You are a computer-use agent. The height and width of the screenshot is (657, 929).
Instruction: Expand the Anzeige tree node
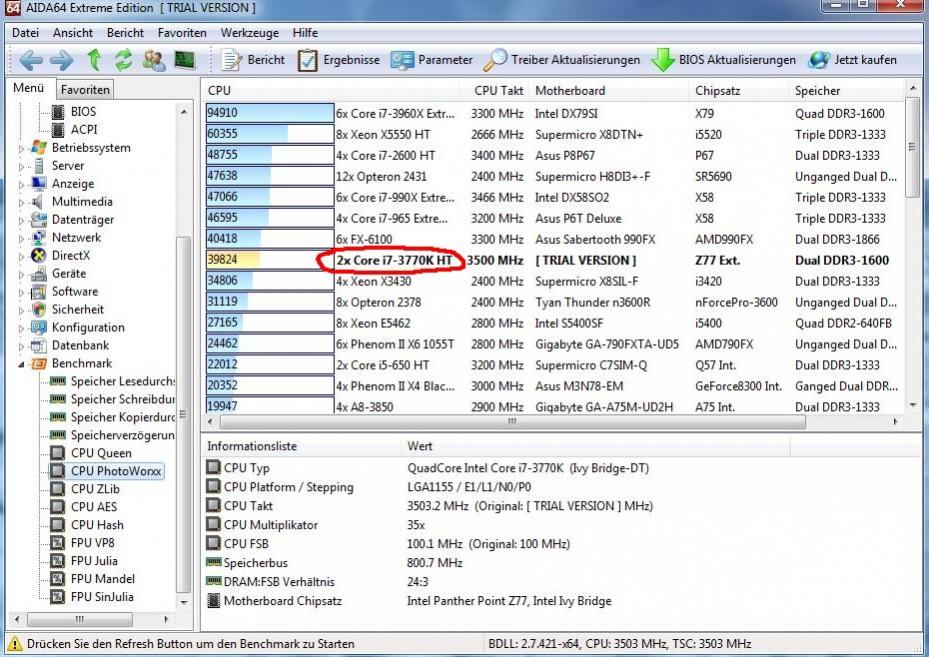click(21, 185)
